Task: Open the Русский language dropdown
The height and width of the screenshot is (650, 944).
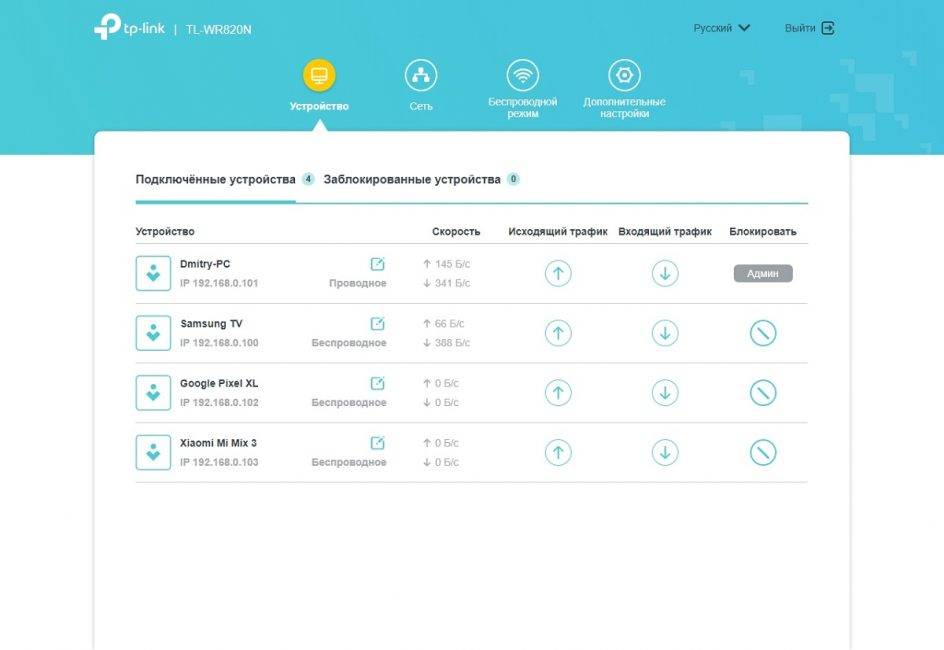Action: (x=721, y=28)
